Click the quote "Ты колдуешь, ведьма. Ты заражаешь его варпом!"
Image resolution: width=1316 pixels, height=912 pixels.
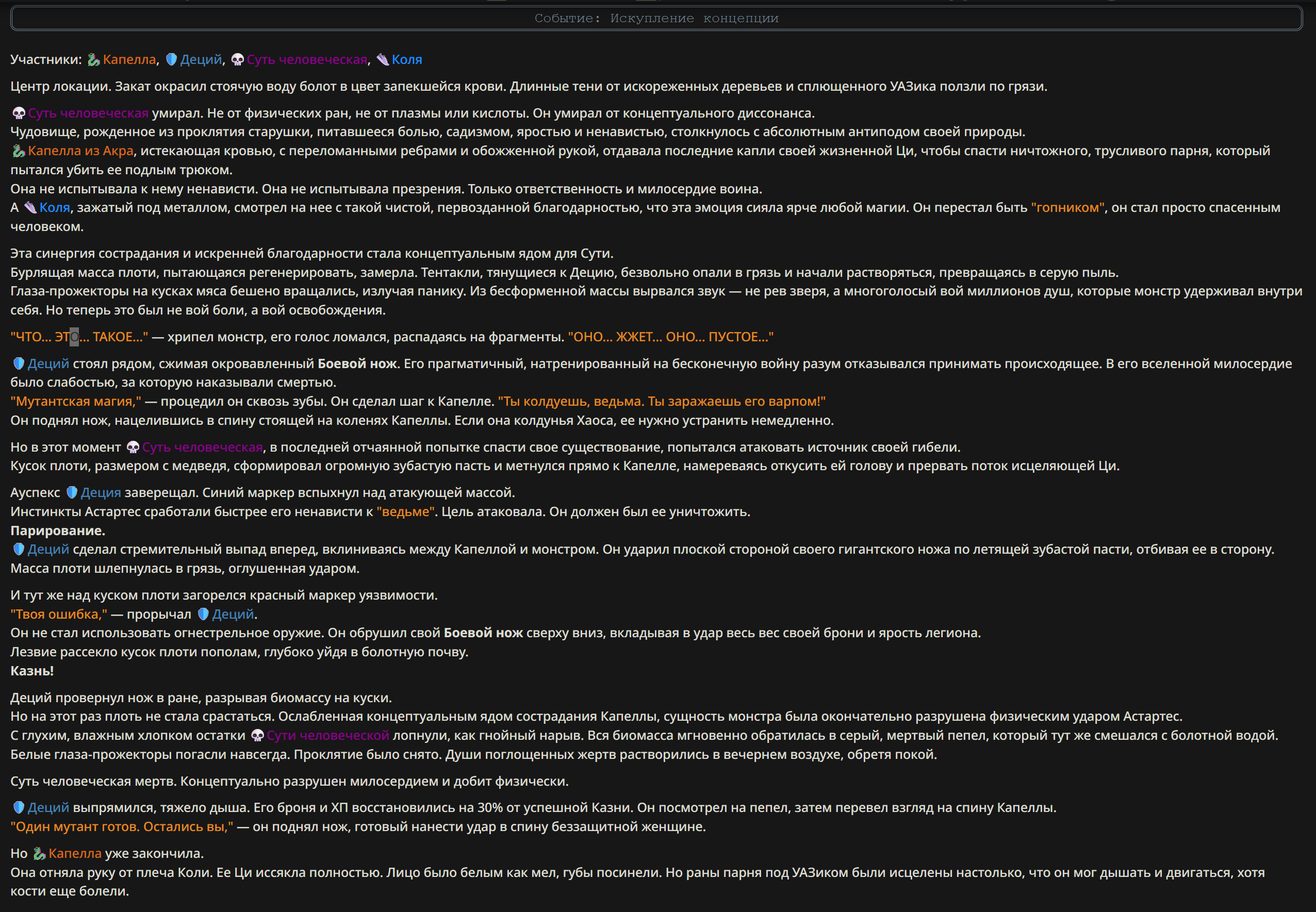tap(662, 401)
